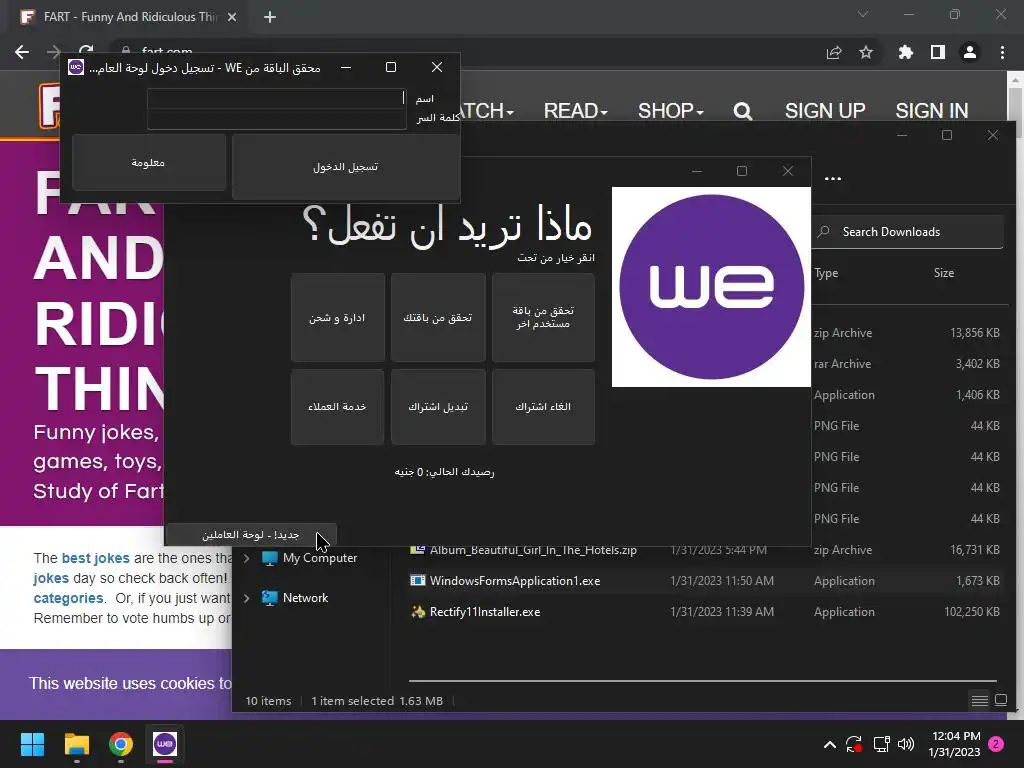Click the website search magnifier icon

(x=743, y=112)
